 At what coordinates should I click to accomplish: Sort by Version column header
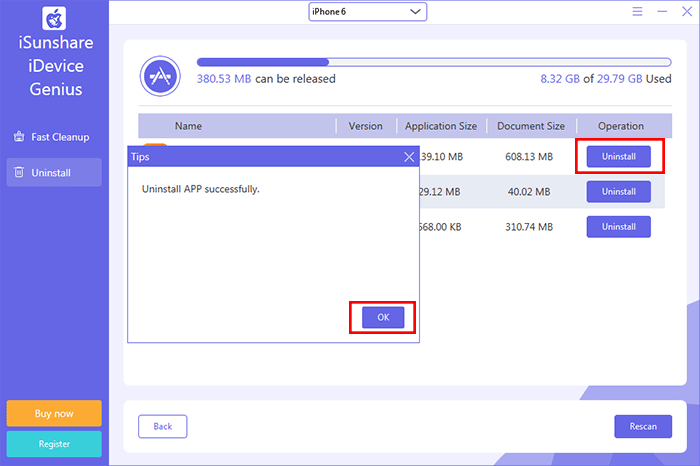[366, 126]
